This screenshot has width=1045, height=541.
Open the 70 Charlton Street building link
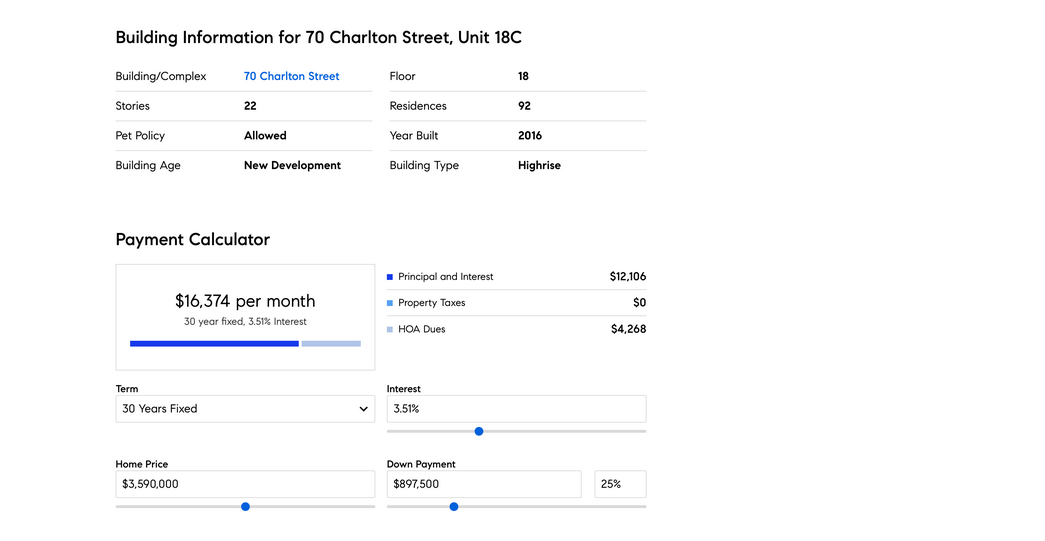point(291,76)
